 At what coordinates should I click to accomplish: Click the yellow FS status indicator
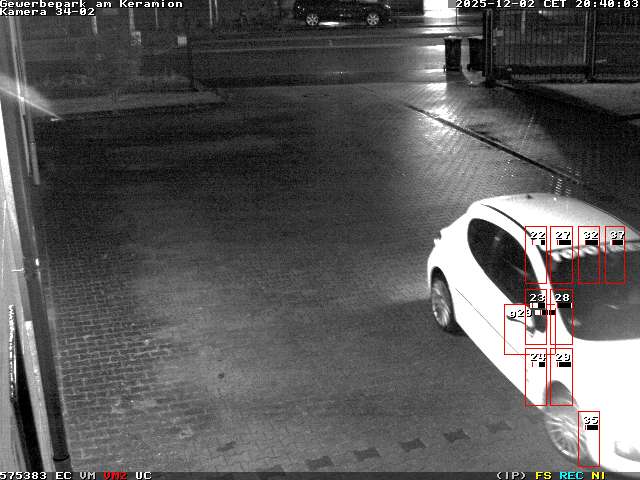click(543, 475)
